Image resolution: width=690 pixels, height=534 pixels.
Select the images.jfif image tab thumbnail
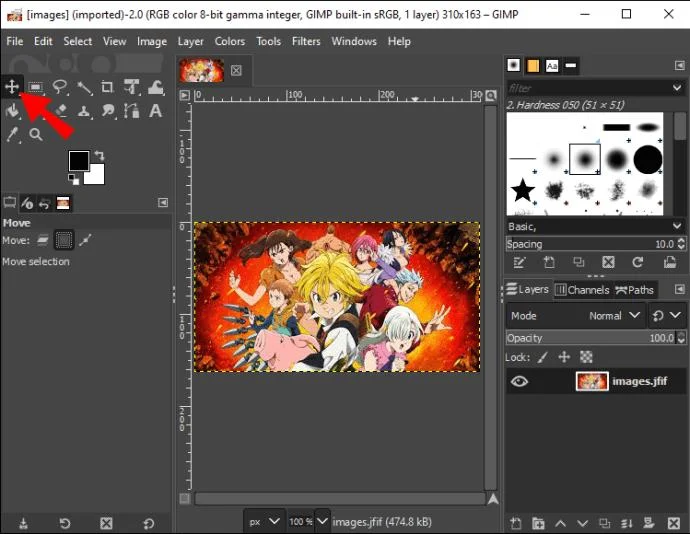pos(201,70)
